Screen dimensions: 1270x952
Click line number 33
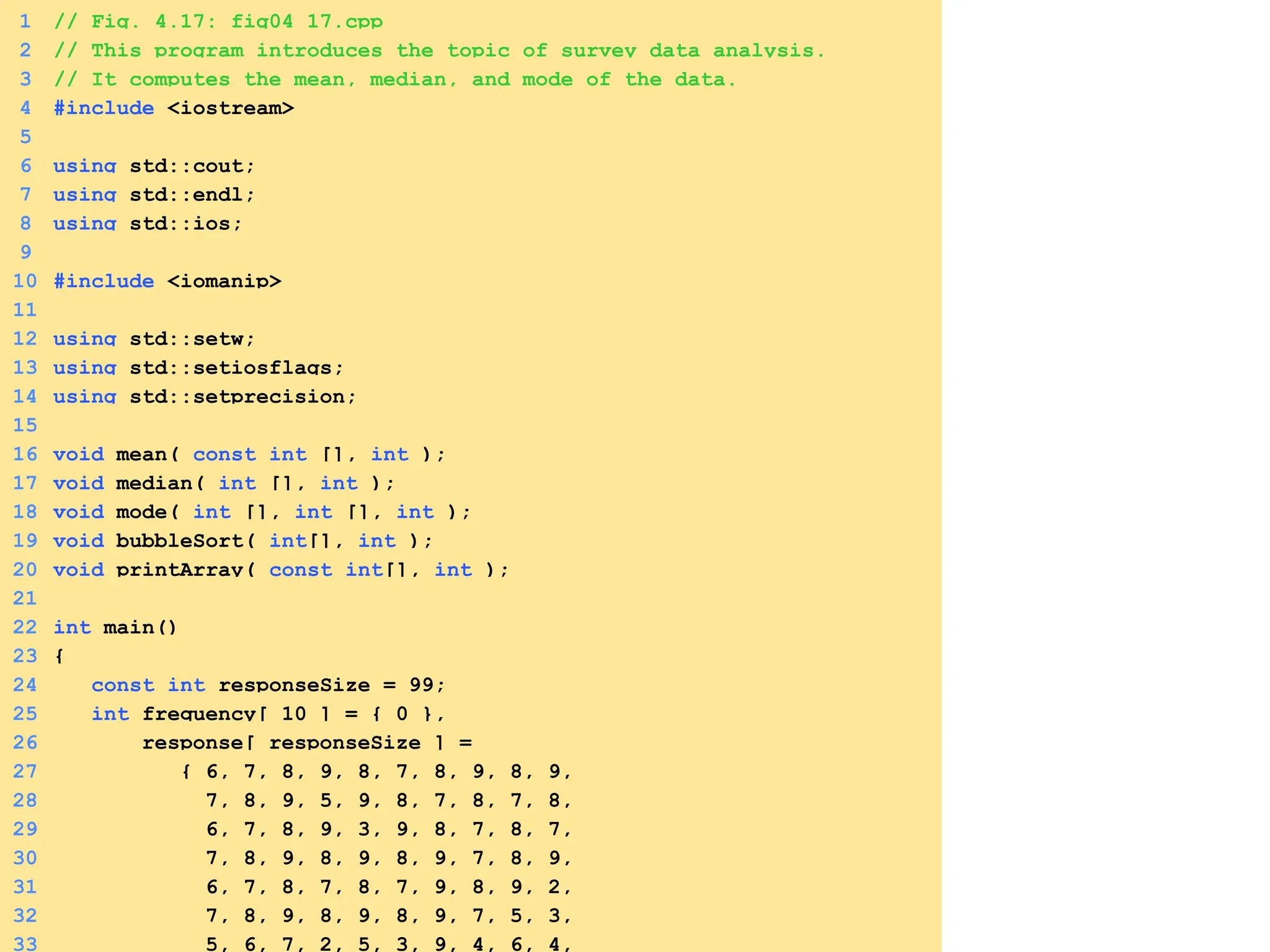coord(25,944)
